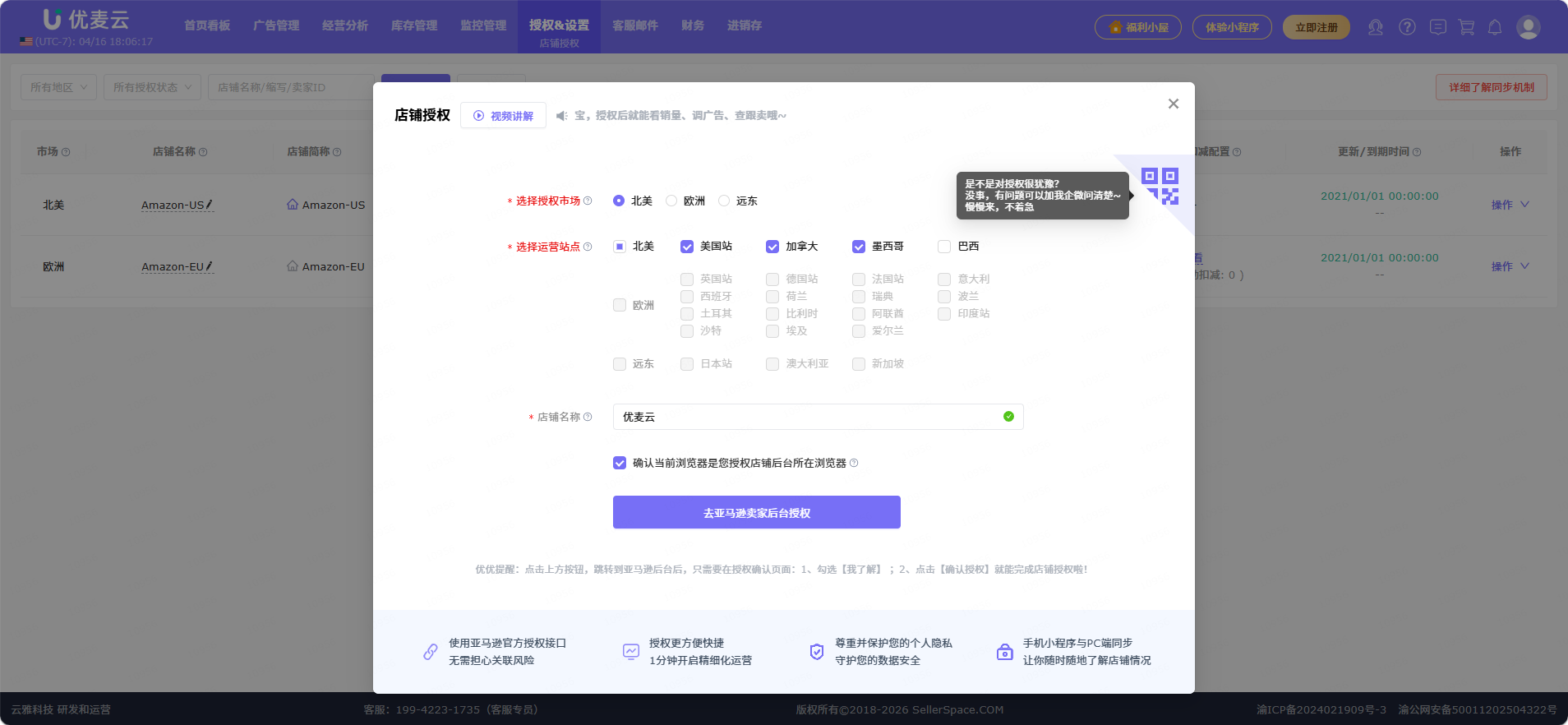Click the speaker announcement icon
The height and width of the screenshot is (725, 1568).
click(562, 116)
